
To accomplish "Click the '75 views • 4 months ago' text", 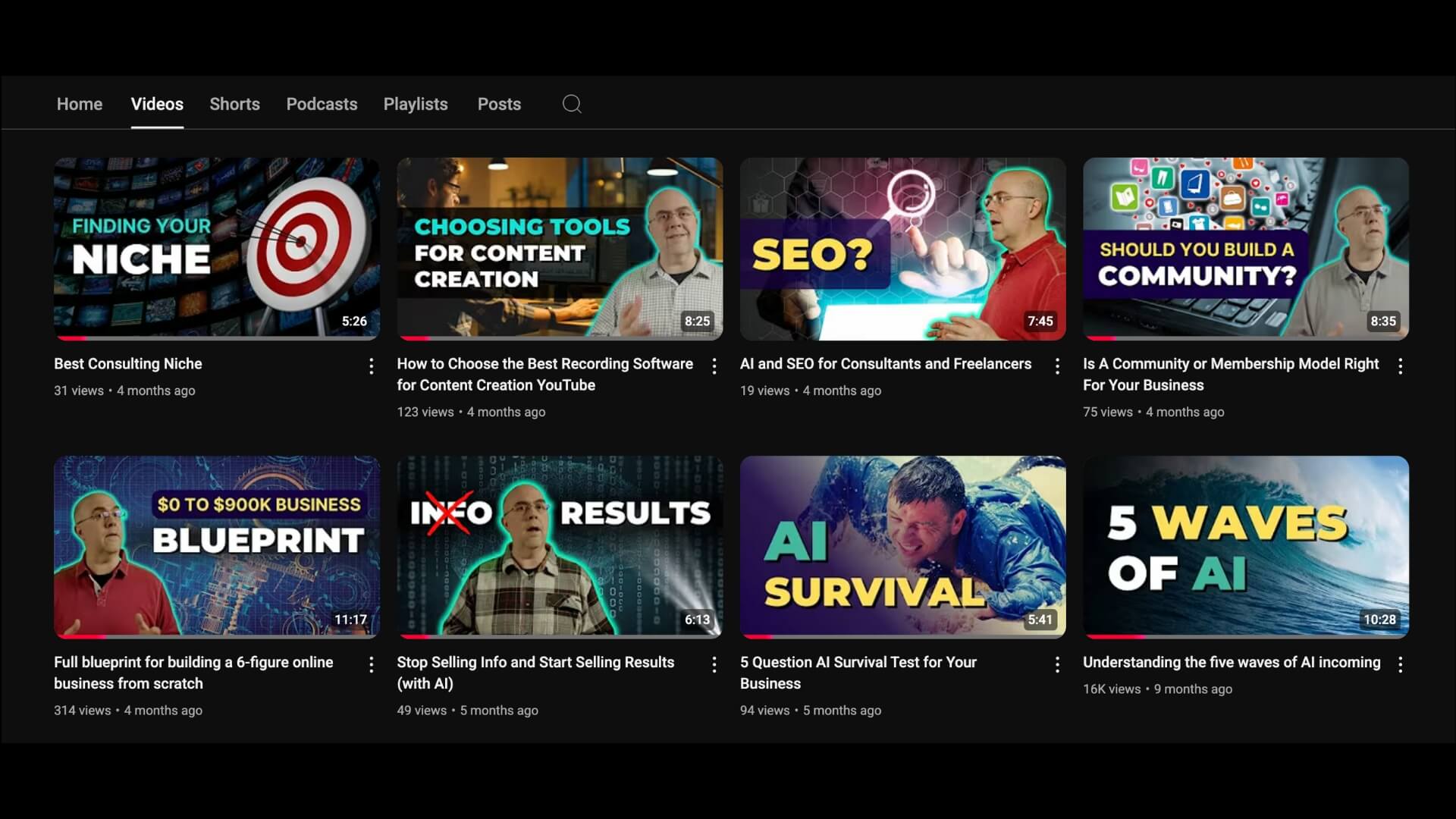I will click(1153, 412).
